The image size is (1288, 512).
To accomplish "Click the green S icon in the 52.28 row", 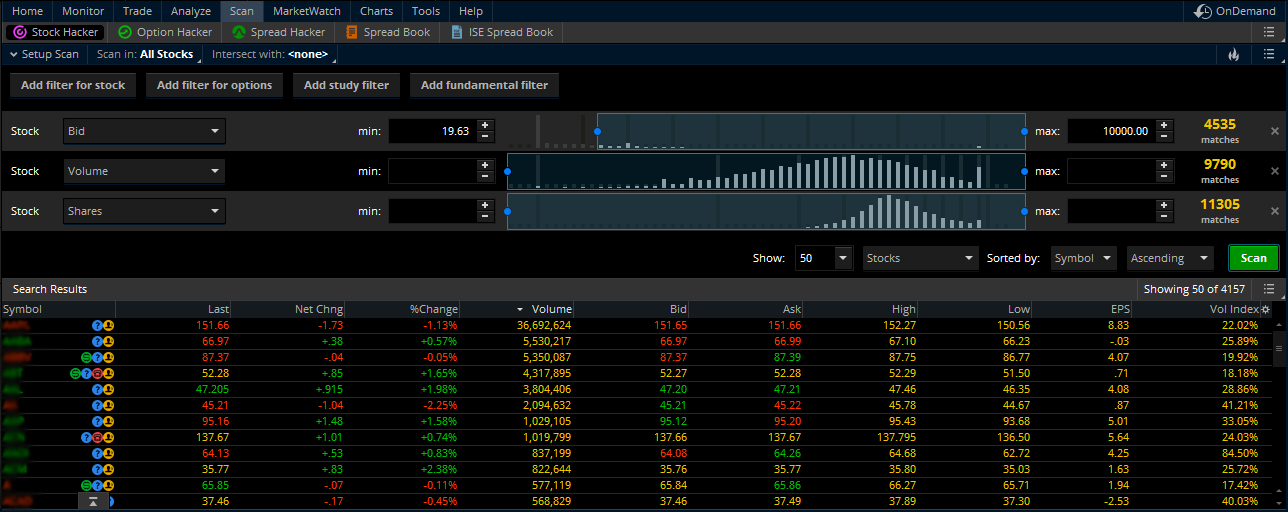I will pos(75,373).
